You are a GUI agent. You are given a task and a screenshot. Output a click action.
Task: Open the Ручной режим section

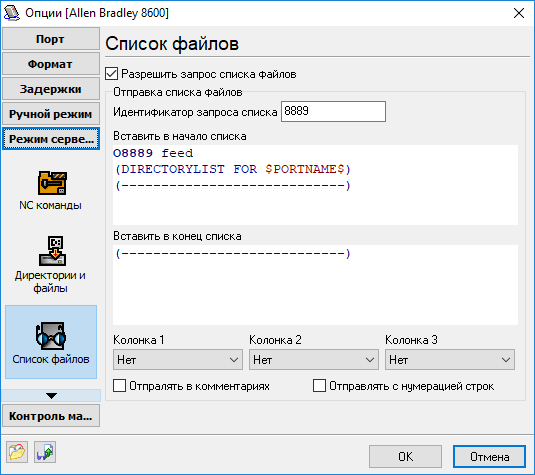click(51, 114)
